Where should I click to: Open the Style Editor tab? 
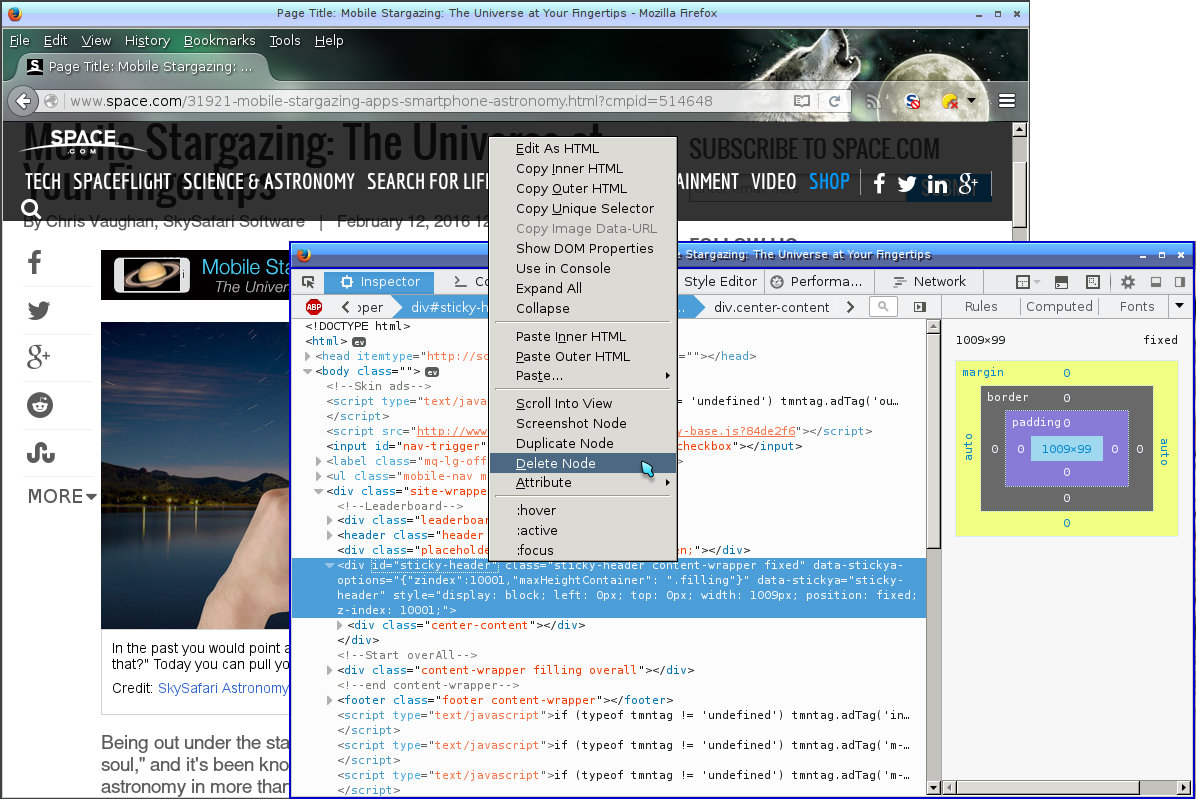click(x=719, y=282)
